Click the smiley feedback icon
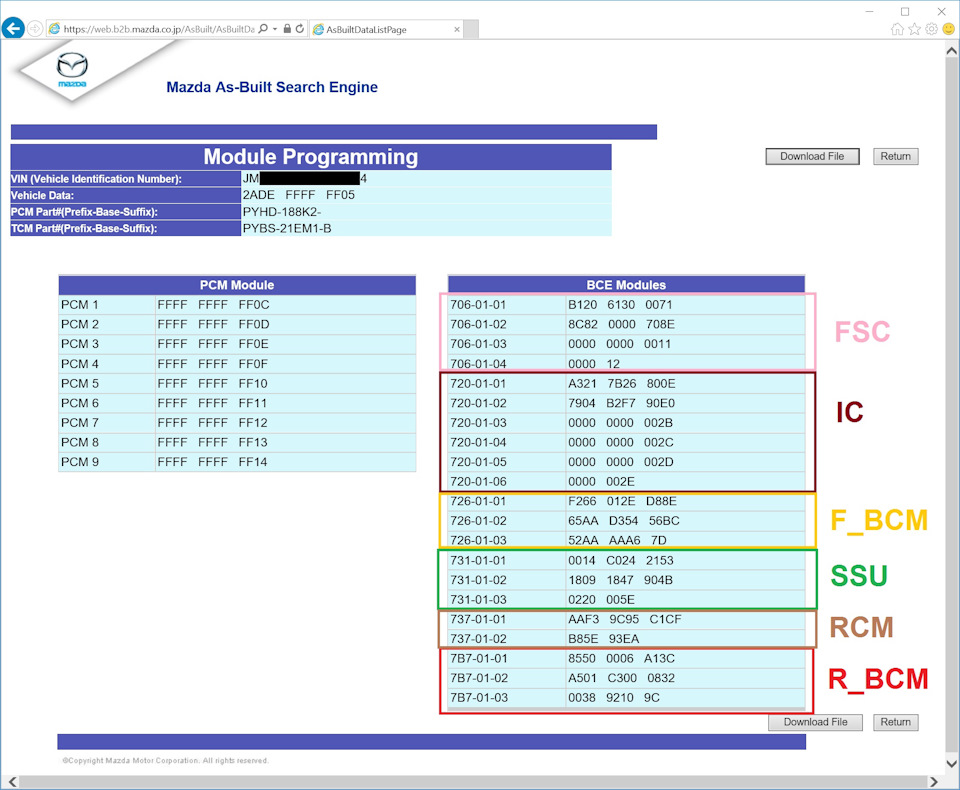 coord(948,29)
